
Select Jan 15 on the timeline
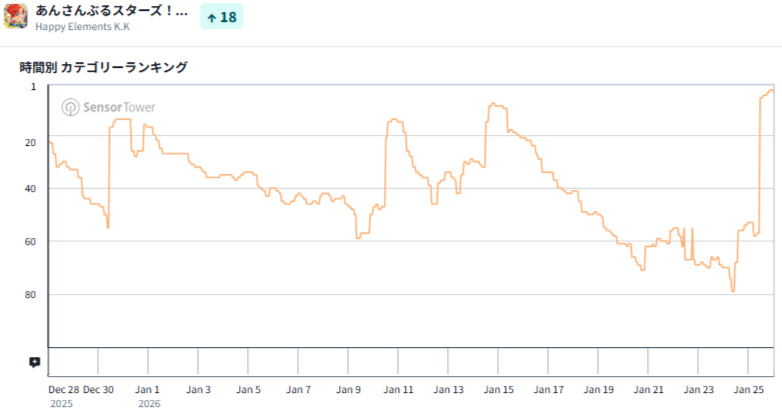[x=500, y=390]
